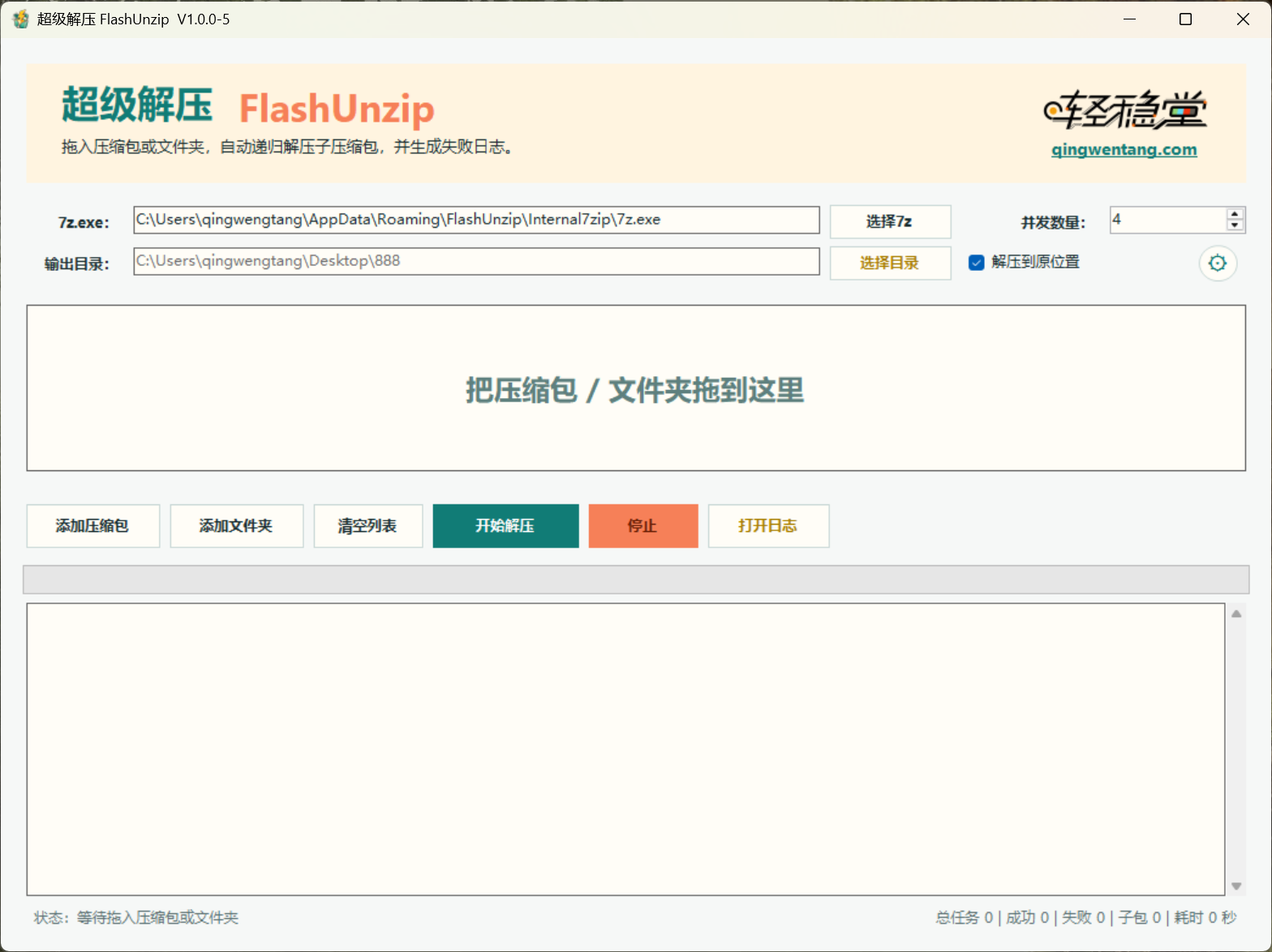Click the 失败 0 status counter
Screen dimensions: 1272x952
pyautogui.click(x=1084, y=918)
